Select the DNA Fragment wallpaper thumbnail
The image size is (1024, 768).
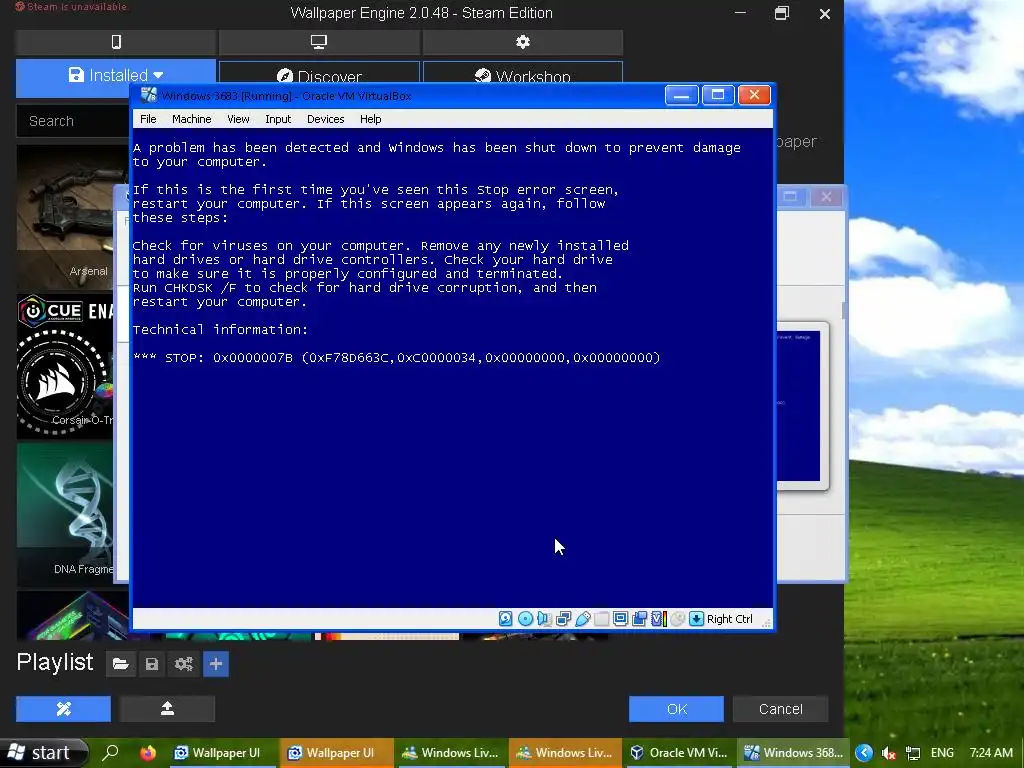pos(65,514)
